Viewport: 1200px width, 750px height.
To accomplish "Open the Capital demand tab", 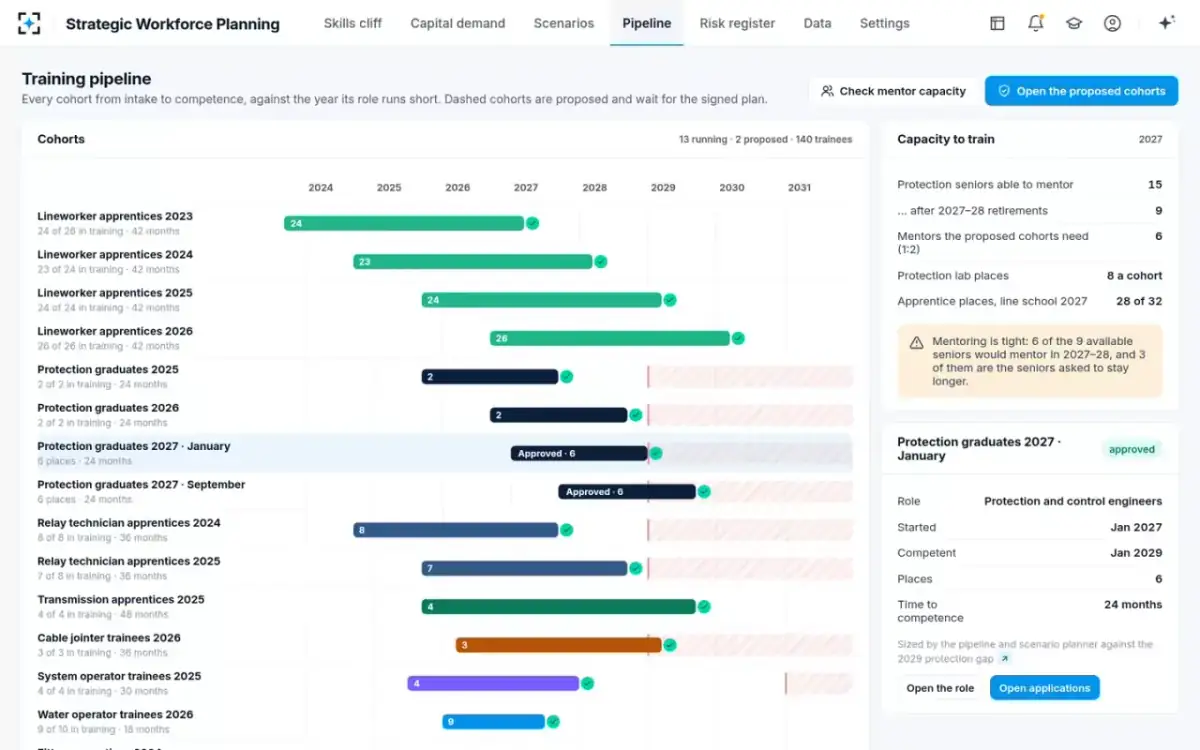I will 458,23.
